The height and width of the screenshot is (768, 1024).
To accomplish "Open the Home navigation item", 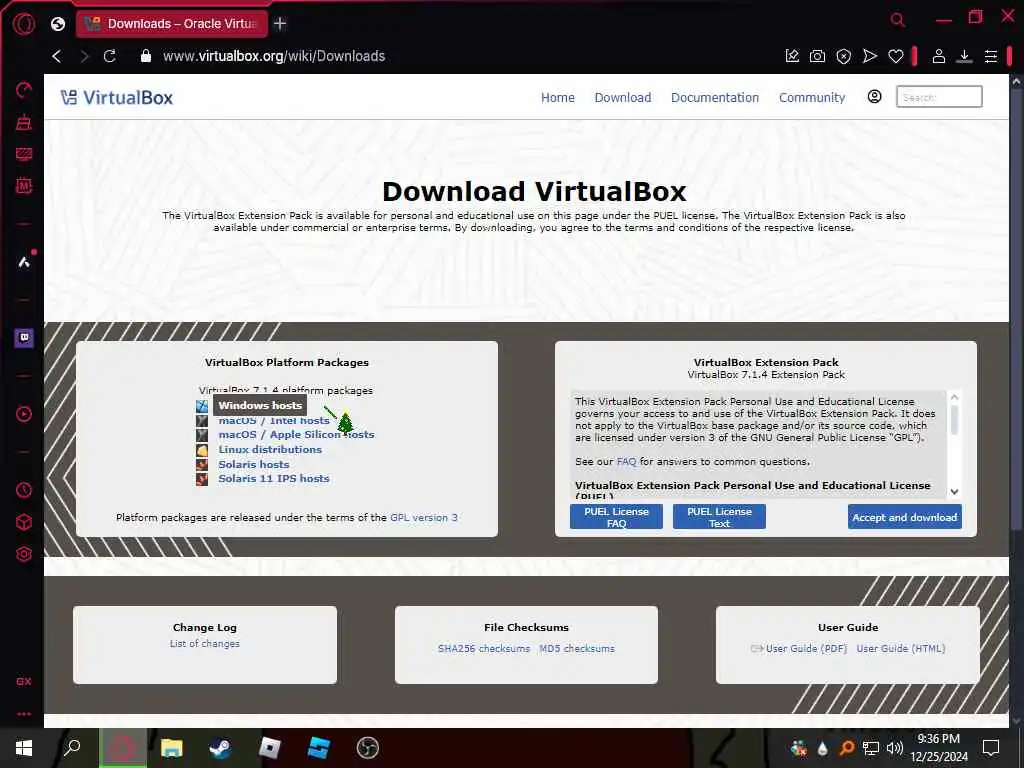I will coord(558,97).
